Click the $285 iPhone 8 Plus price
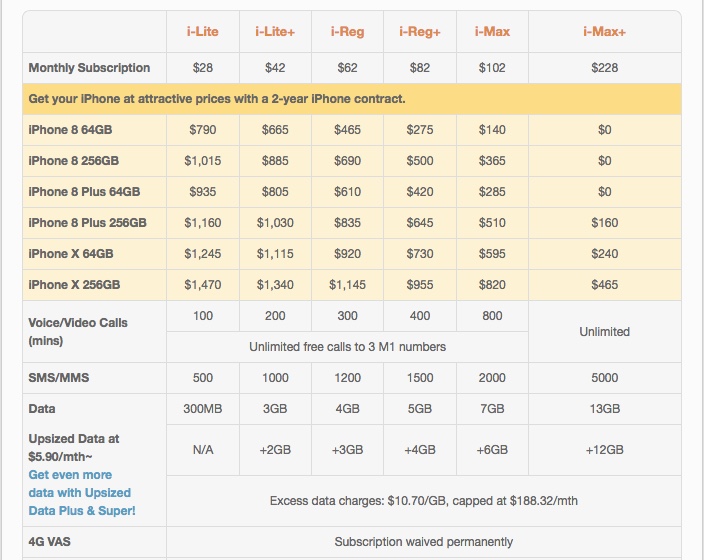Viewport: 704px width, 560px height. point(492,192)
